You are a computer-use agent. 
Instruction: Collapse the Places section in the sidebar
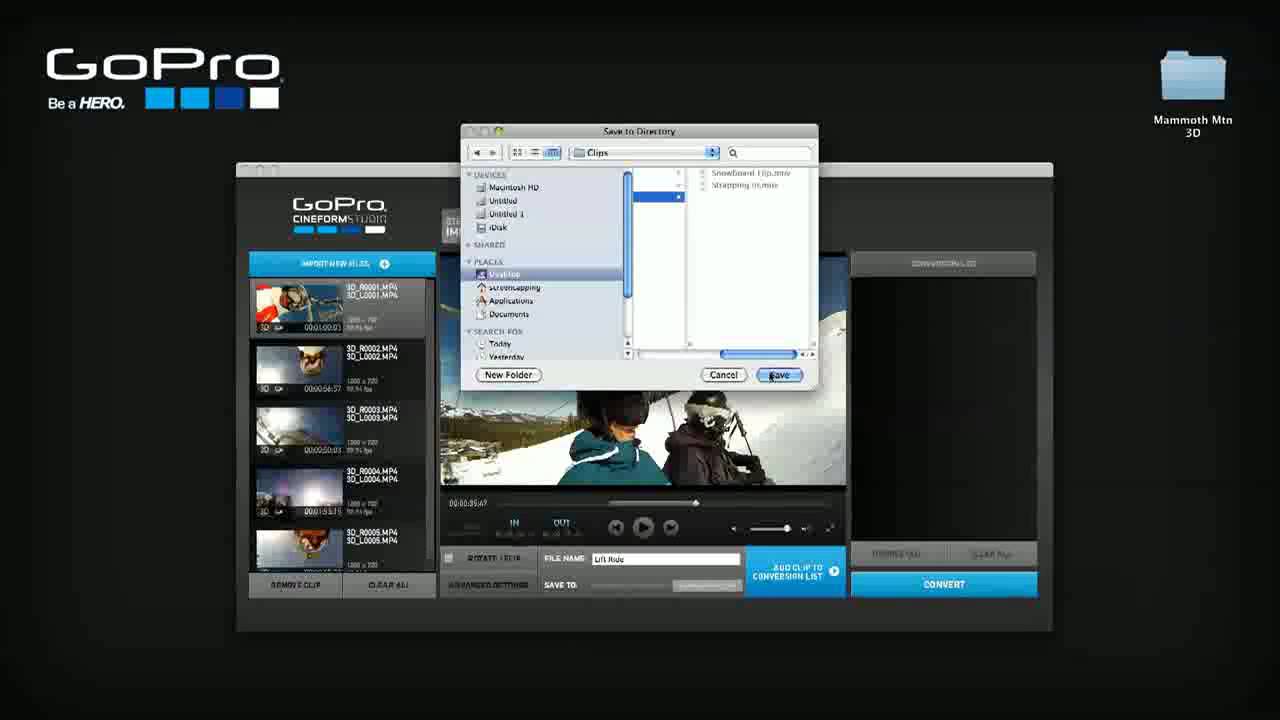click(x=469, y=262)
